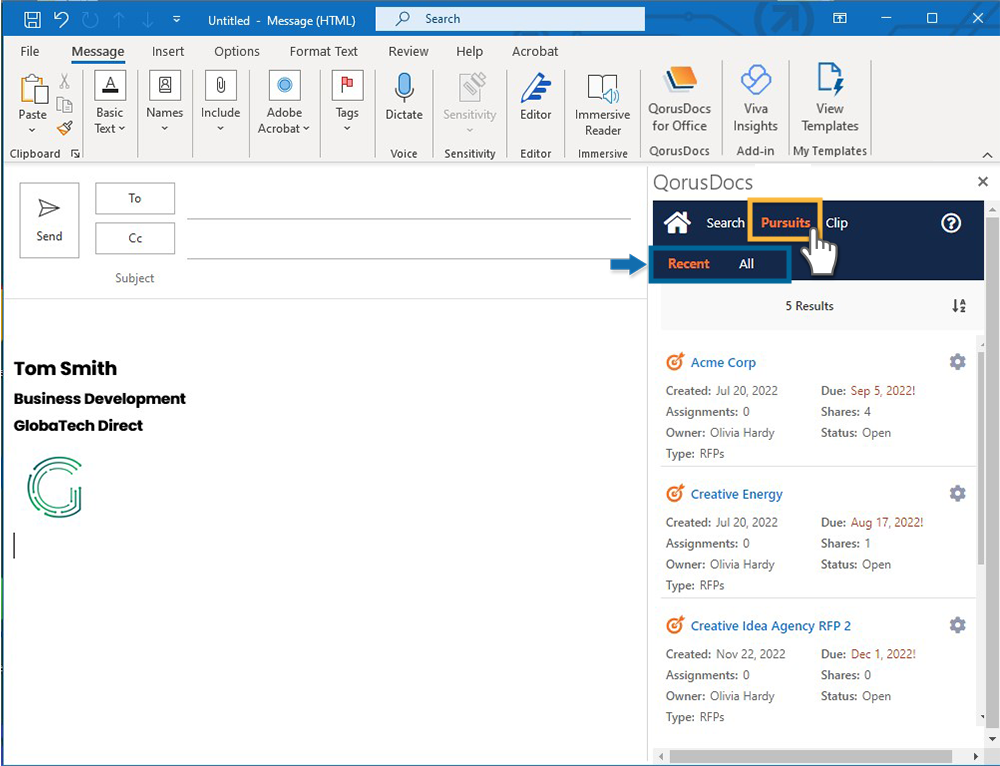This screenshot has height=766, width=1000.
Task: Open the Quick Access Toolbar customize dropdown
Action: (177, 20)
